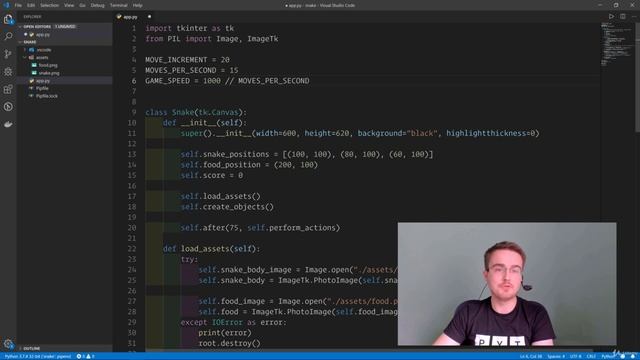Open Pipfile.lock in the explorer

pyautogui.click(x=47, y=96)
